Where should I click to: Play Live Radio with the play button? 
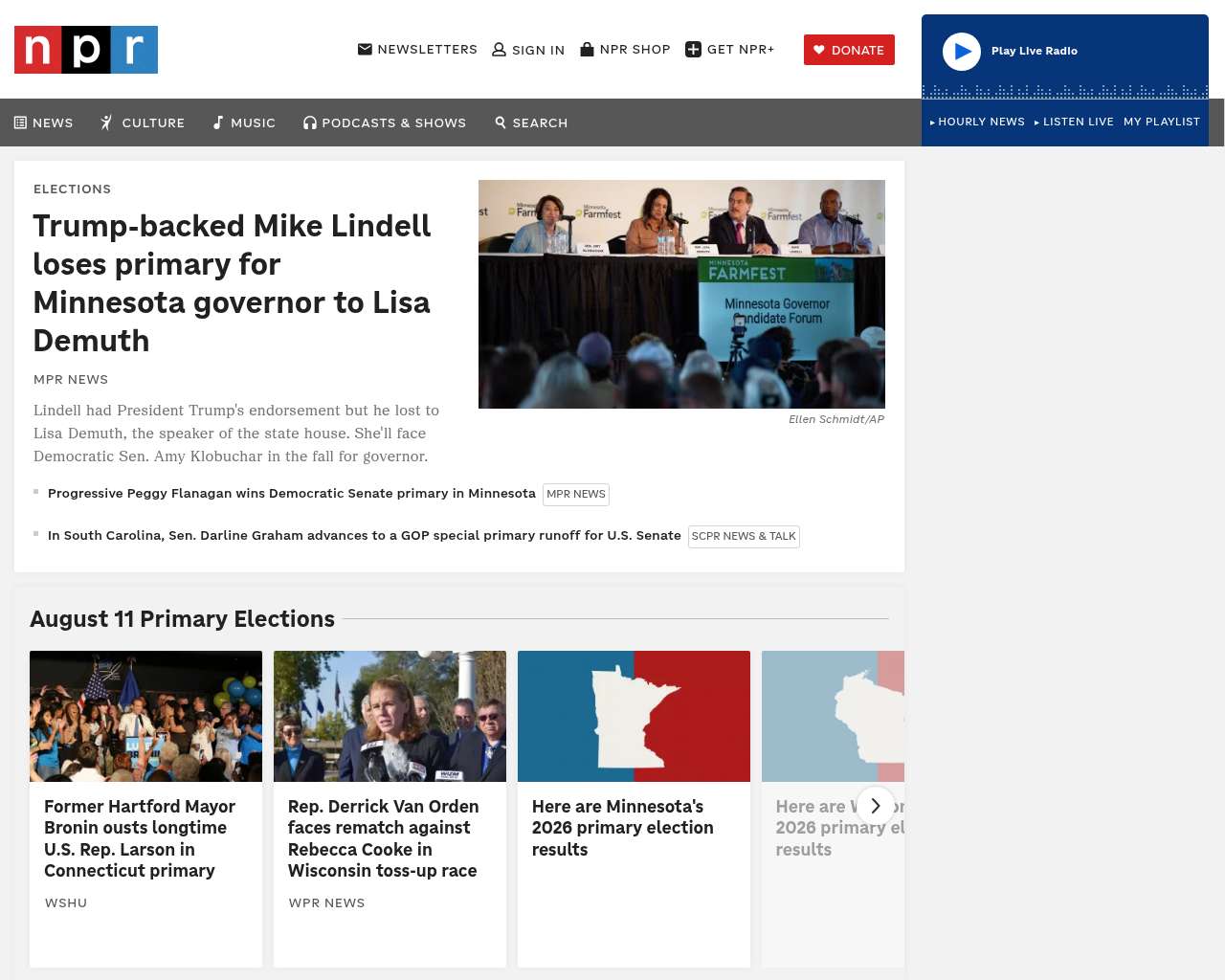(x=962, y=52)
